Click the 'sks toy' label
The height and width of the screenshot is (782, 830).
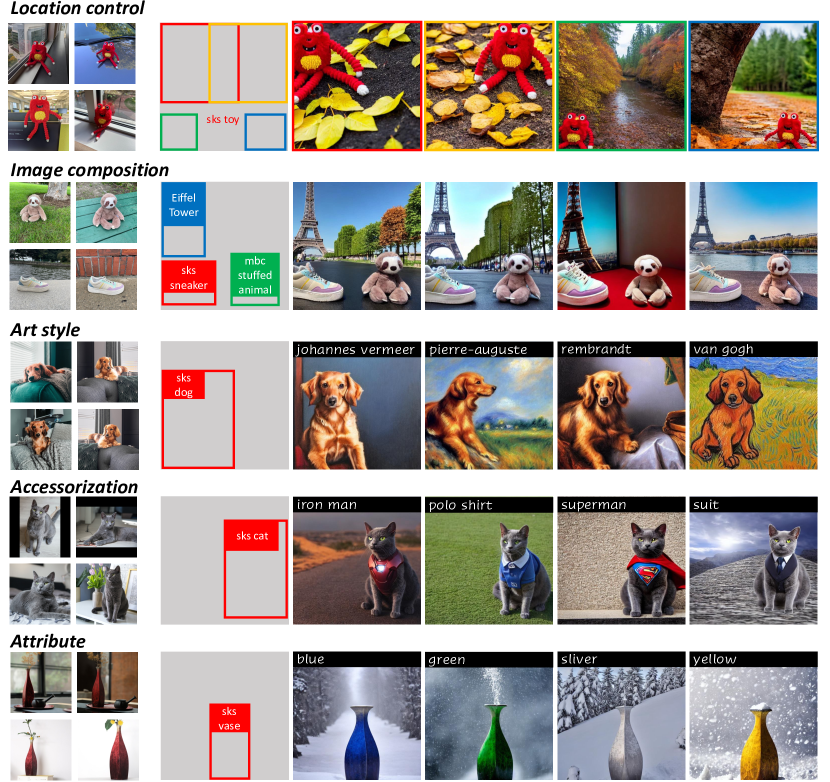point(222,119)
